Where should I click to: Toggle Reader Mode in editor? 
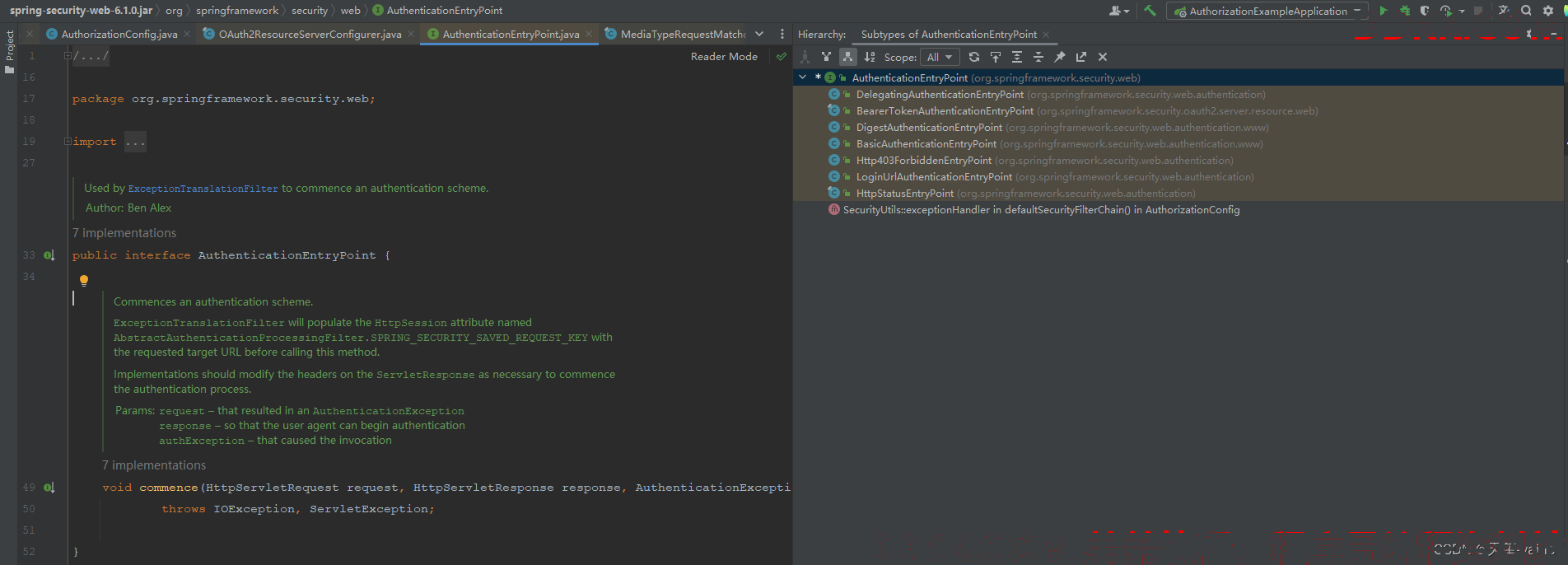724,57
